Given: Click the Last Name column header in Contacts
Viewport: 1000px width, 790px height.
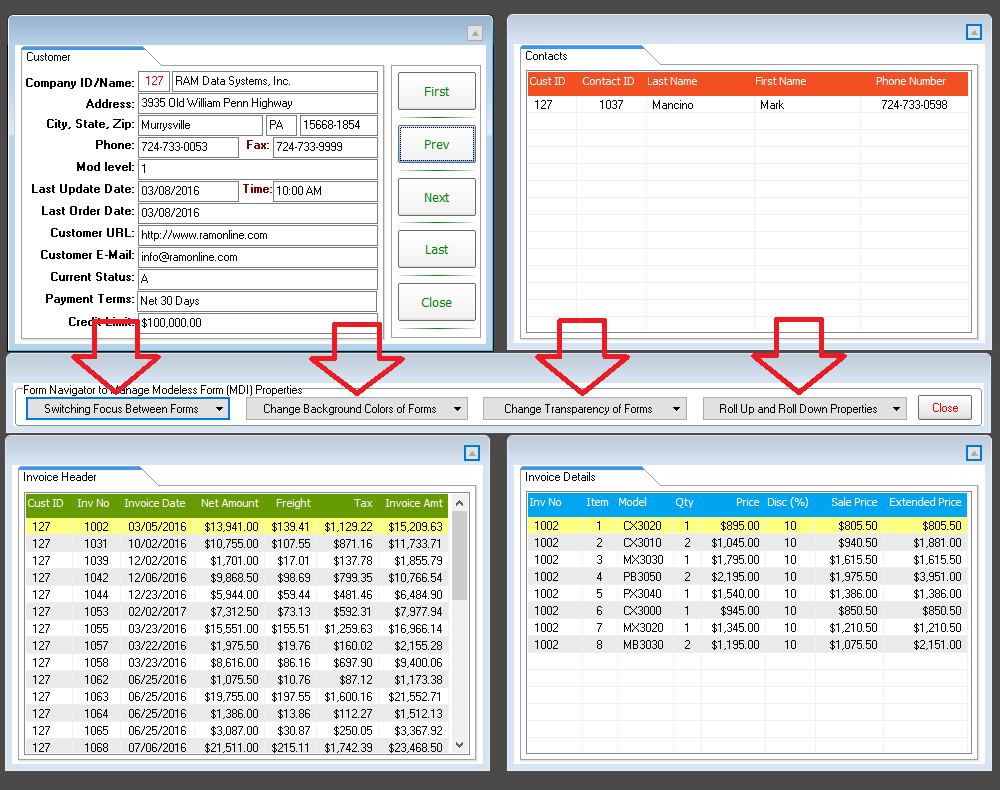Looking at the screenshot, I should tap(673, 82).
